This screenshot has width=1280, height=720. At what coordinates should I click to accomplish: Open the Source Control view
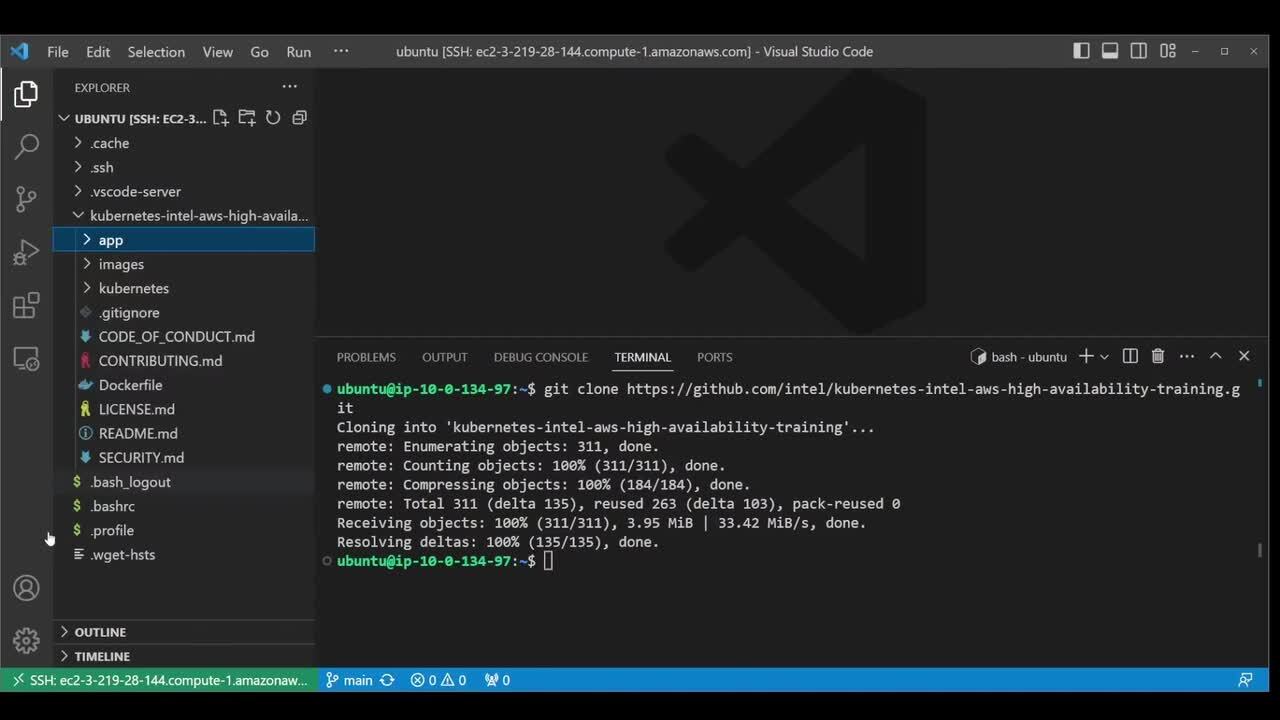tap(27, 199)
